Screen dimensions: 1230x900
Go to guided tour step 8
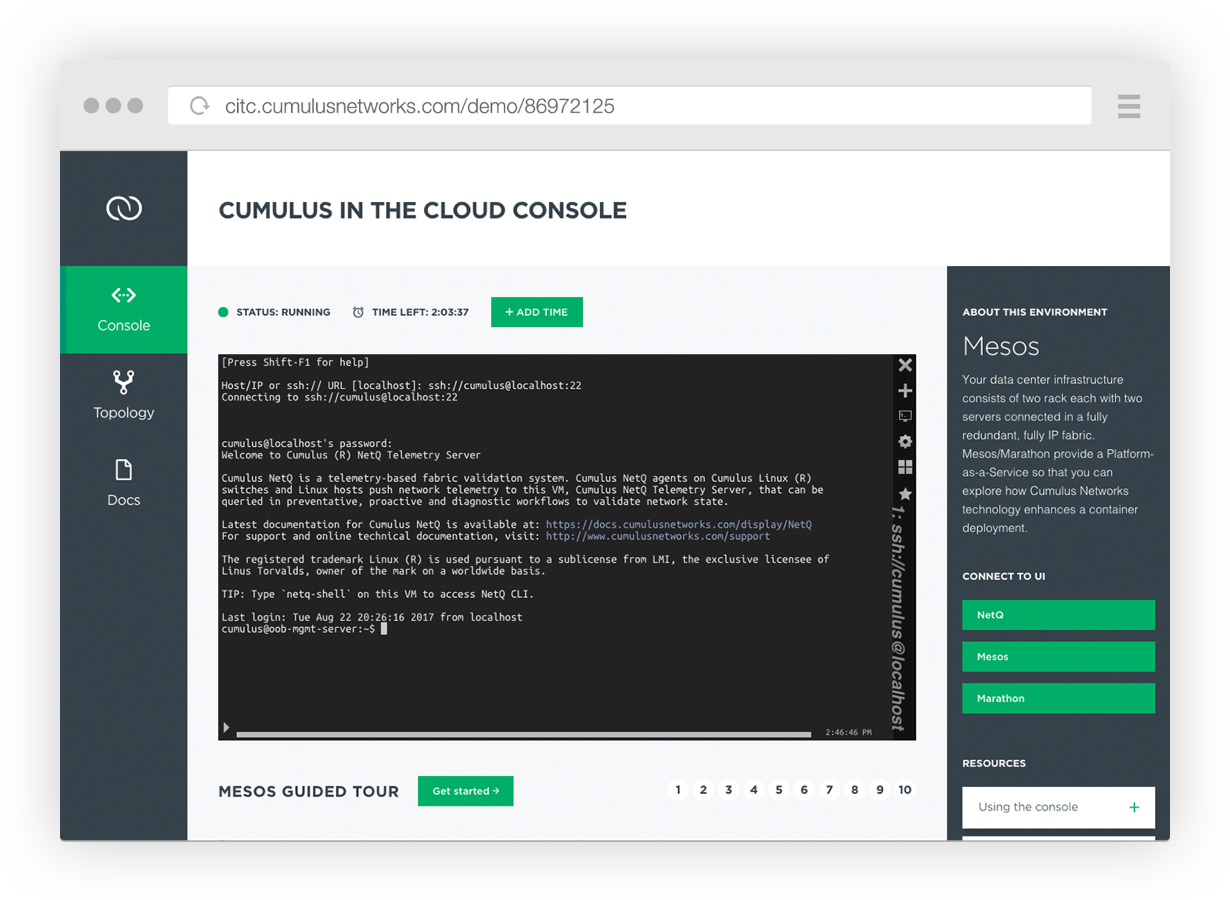pos(855,790)
